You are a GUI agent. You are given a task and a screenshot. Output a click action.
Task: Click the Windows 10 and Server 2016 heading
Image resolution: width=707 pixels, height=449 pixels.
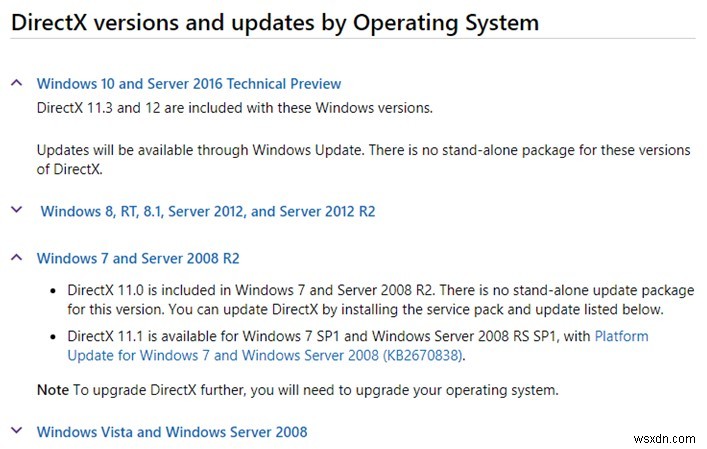point(189,84)
